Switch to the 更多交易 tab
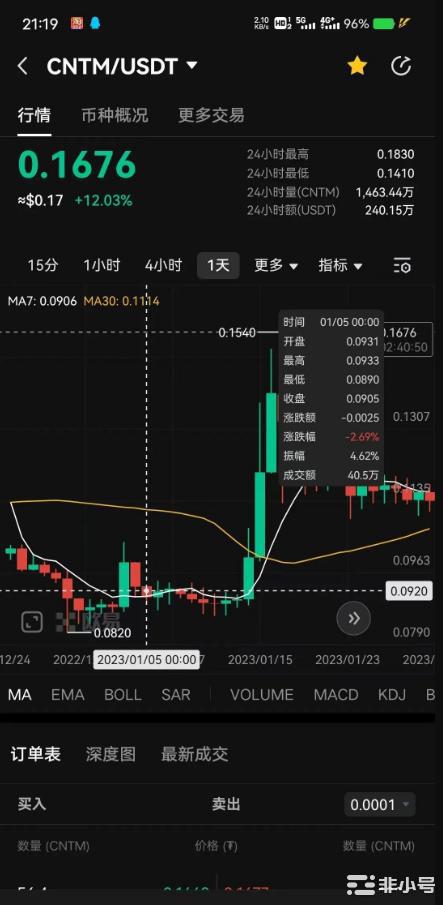The width and height of the screenshot is (443, 905). (x=211, y=115)
